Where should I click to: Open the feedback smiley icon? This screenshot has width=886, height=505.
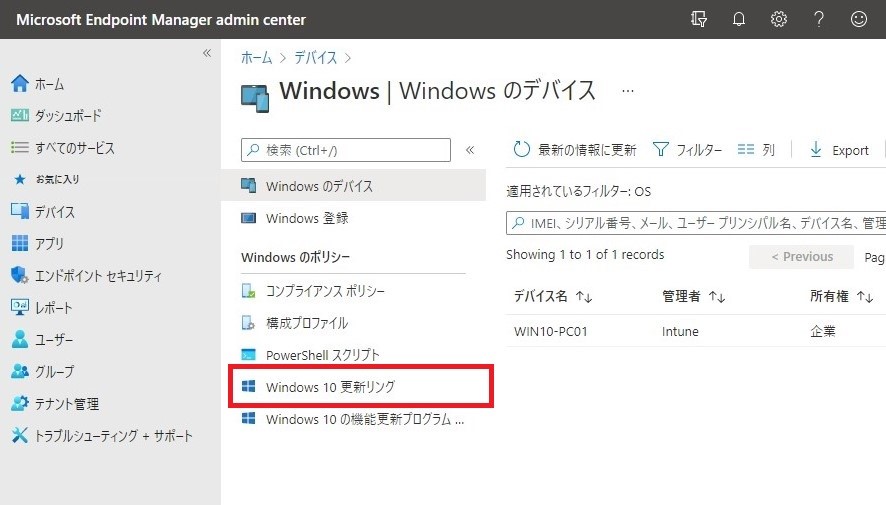coord(859,19)
